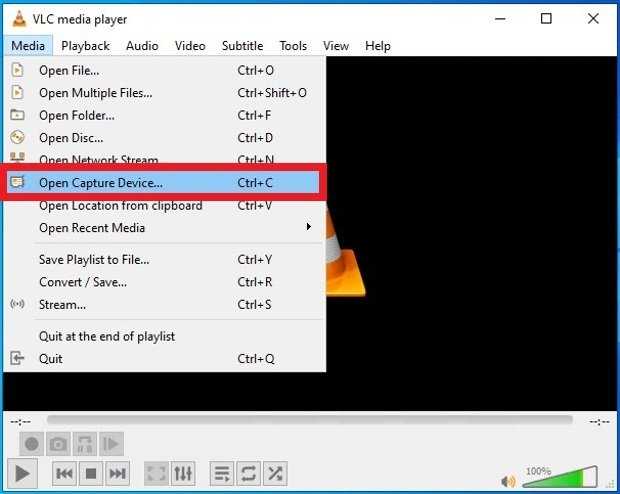Minimize the VLC window
The width and height of the screenshot is (620, 494).
(500, 18)
